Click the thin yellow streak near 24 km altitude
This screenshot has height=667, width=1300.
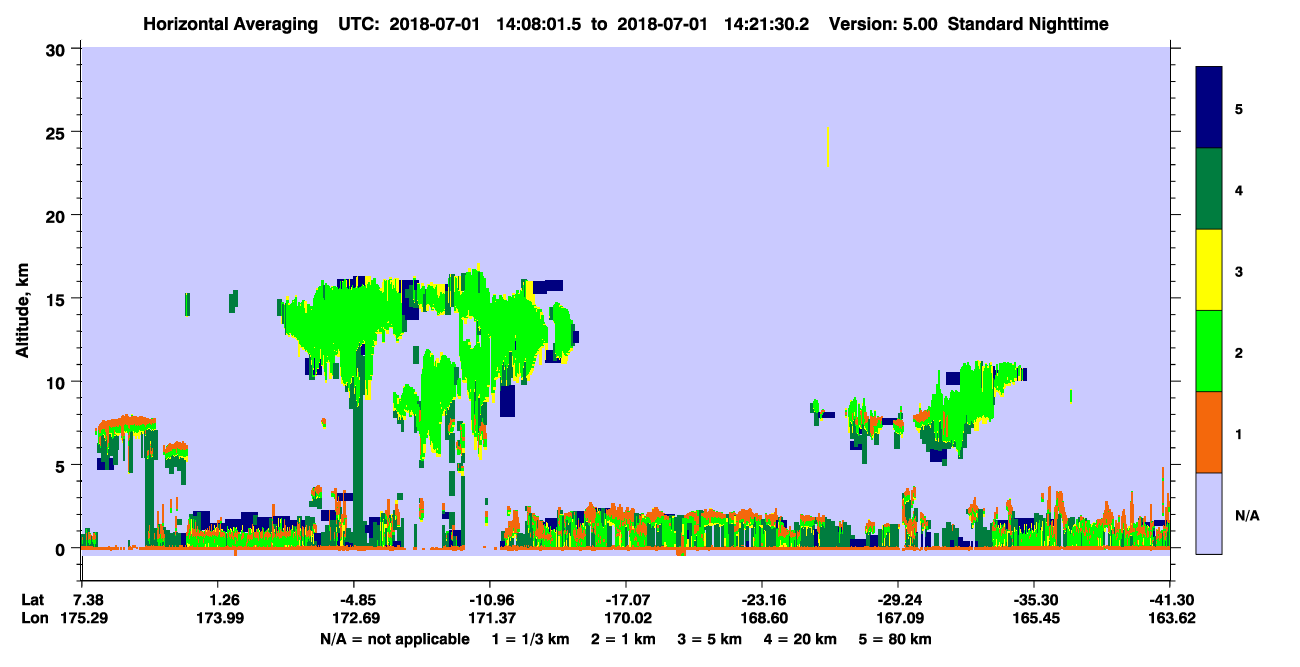tap(828, 147)
